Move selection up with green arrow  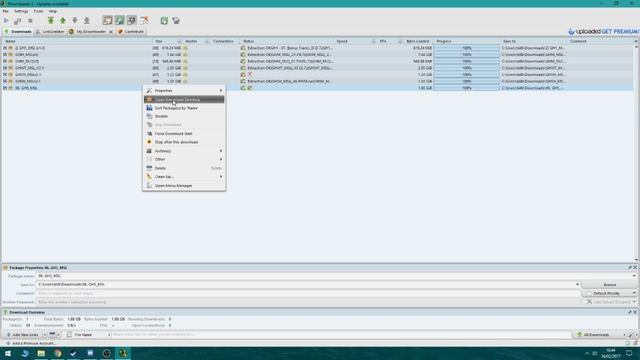(62, 20)
